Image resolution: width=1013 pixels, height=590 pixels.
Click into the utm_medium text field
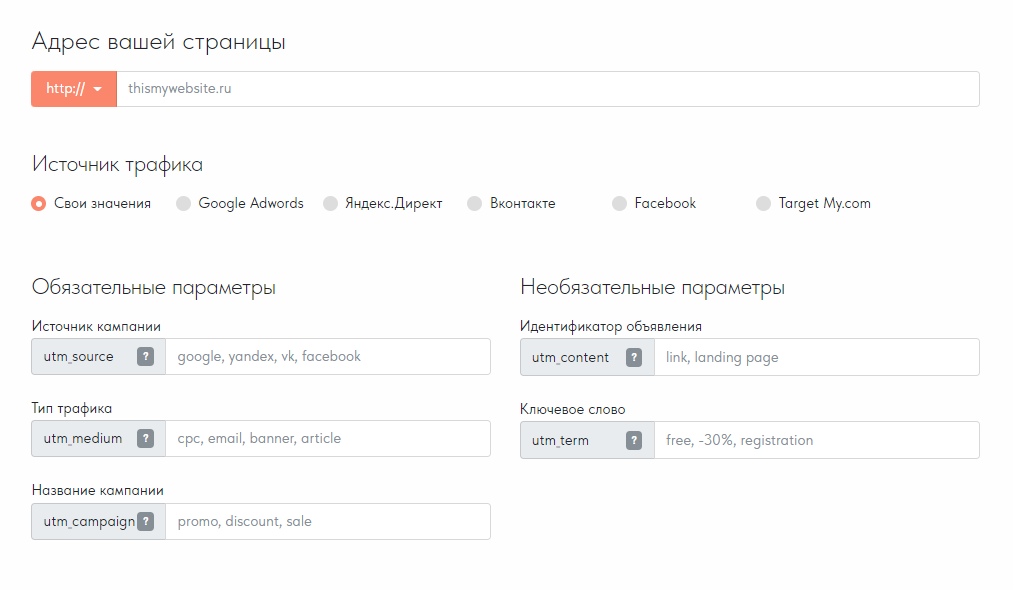point(327,439)
